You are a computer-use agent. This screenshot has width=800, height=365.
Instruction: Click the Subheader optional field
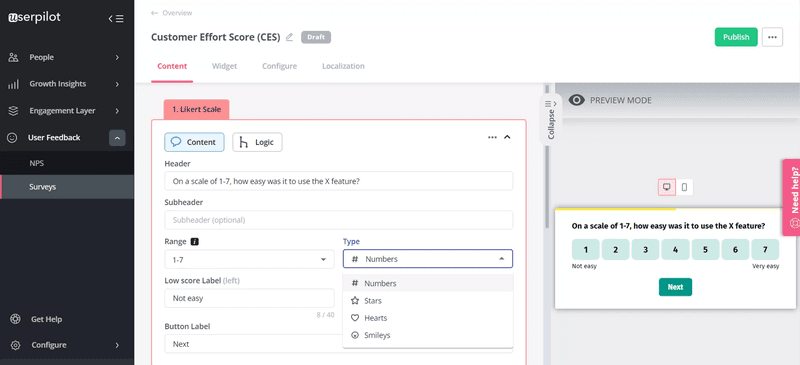(x=339, y=220)
